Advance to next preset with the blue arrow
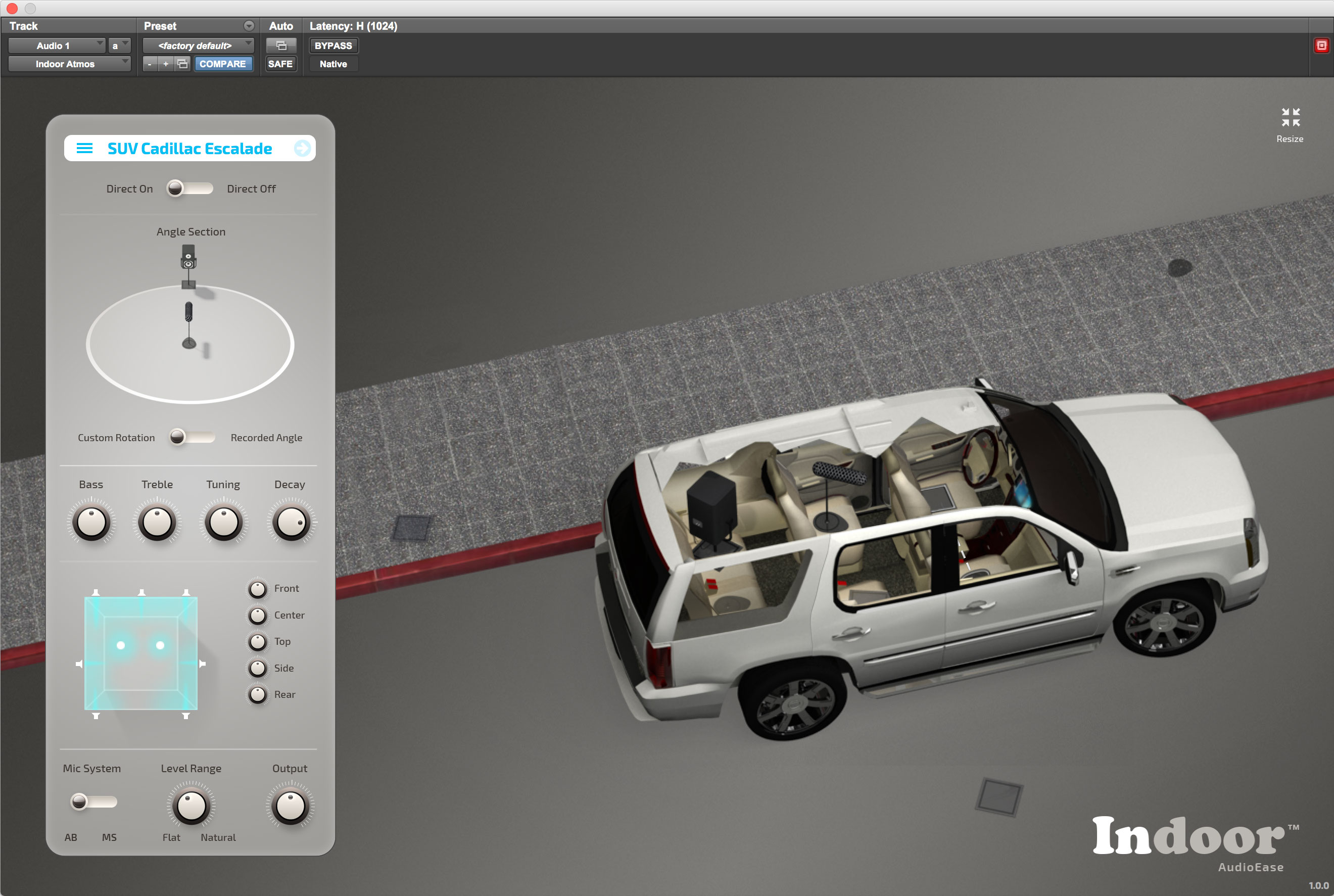Screen dimensions: 1334x896 coord(302,148)
